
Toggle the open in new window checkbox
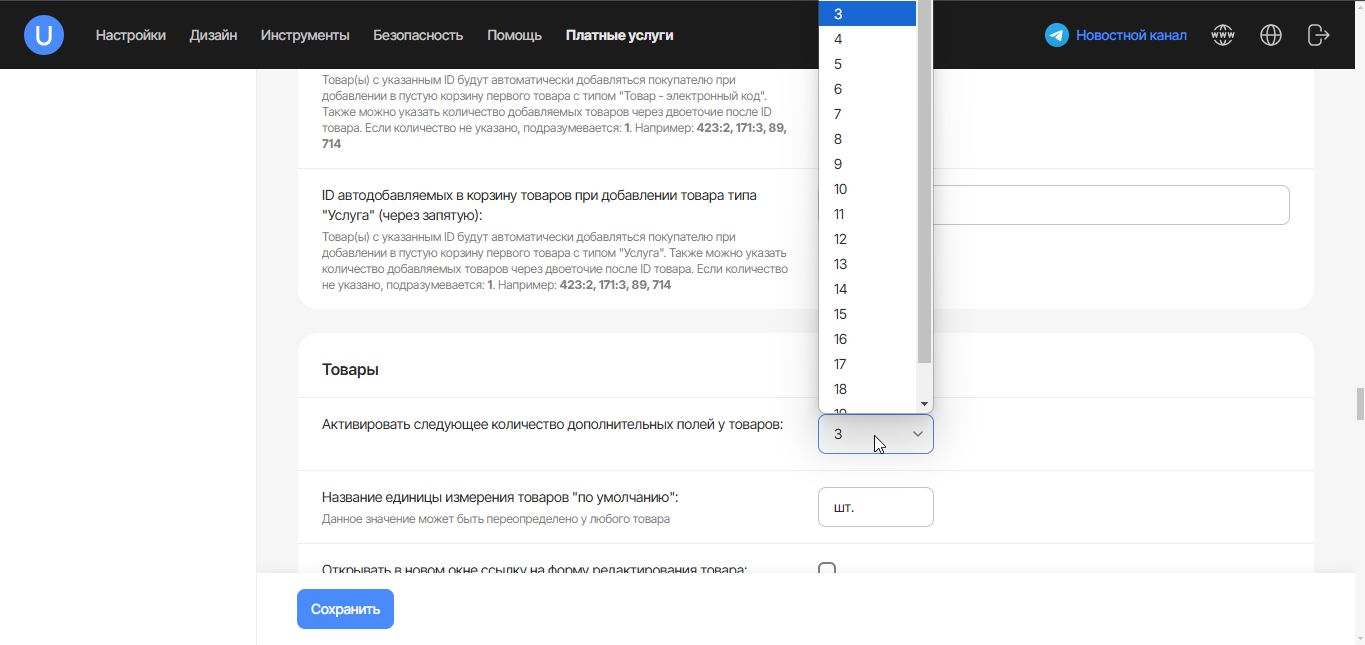click(x=827, y=570)
